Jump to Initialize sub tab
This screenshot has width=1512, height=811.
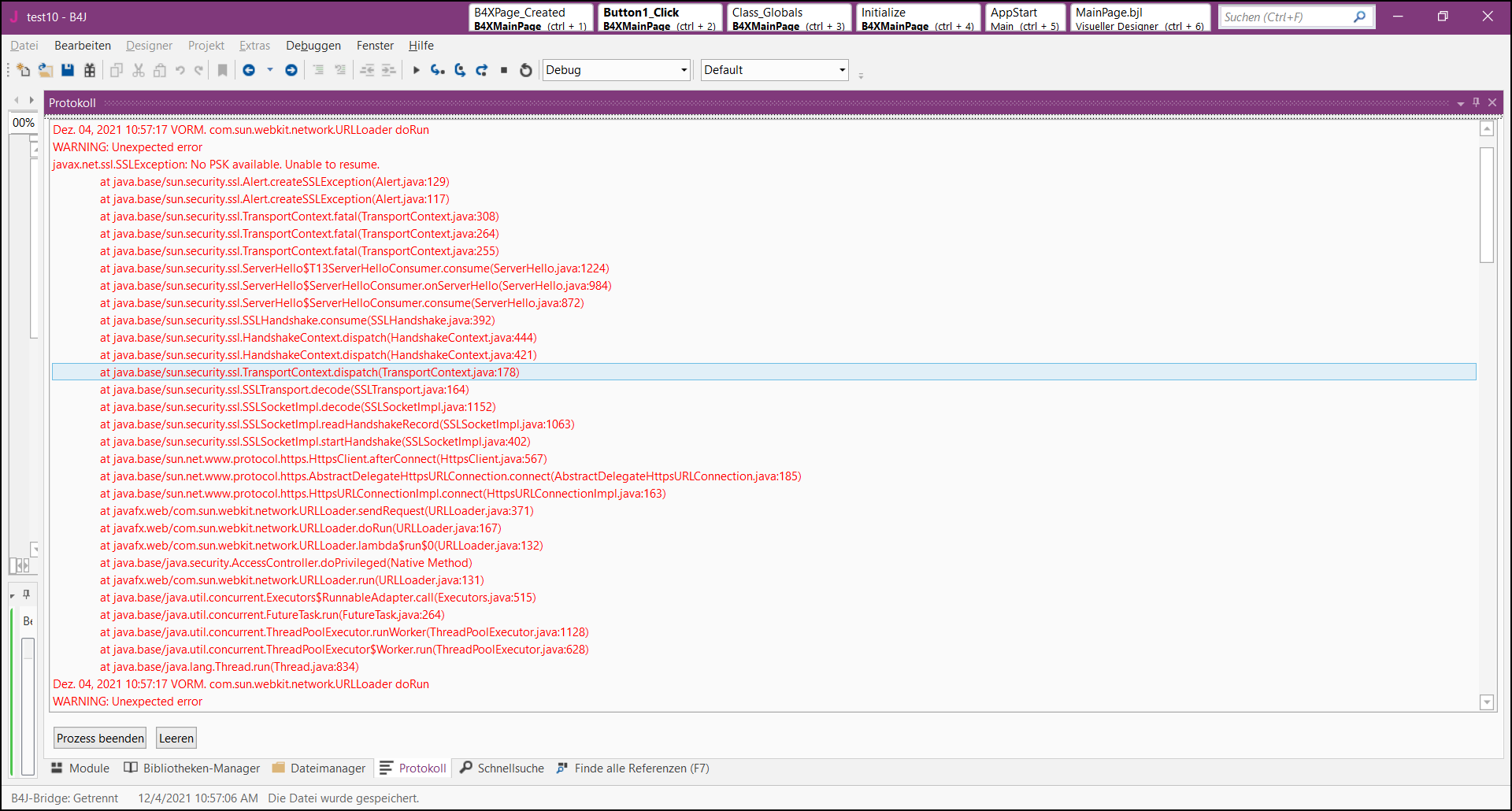[918, 18]
